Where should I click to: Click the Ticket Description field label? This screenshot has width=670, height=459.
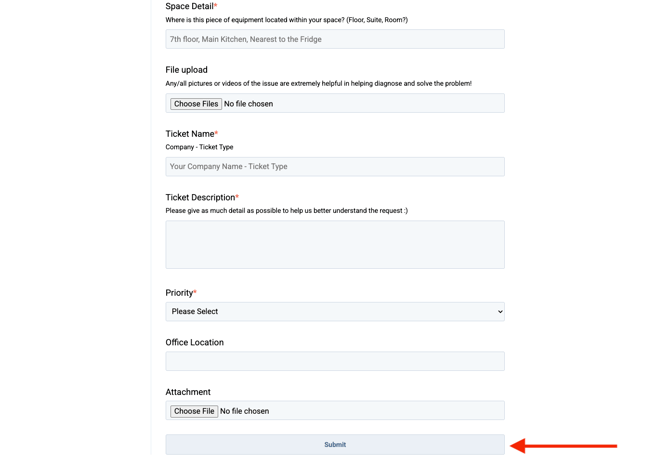(202, 197)
